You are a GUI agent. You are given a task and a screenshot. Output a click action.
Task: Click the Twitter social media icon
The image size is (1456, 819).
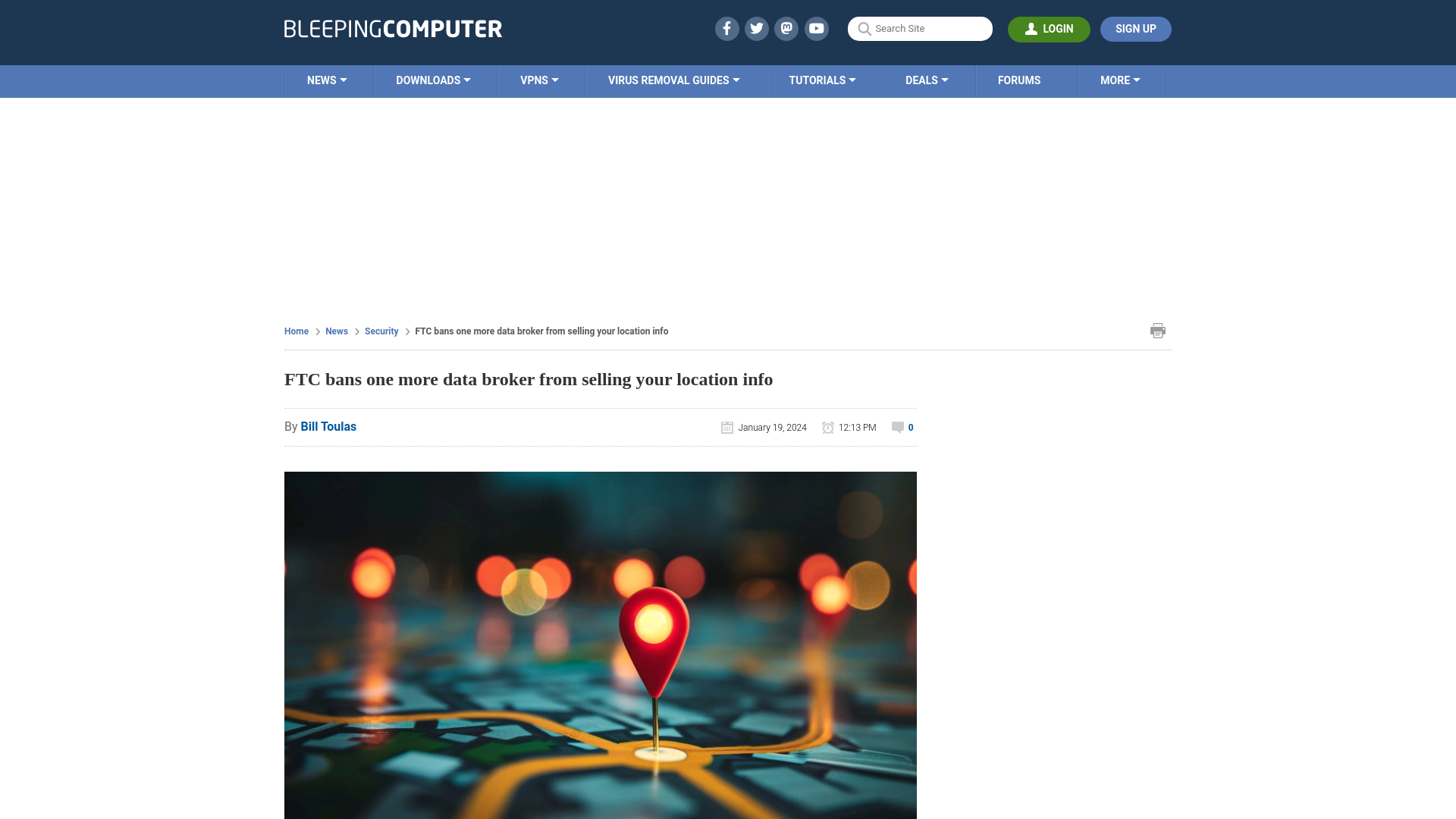click(757, 29)
